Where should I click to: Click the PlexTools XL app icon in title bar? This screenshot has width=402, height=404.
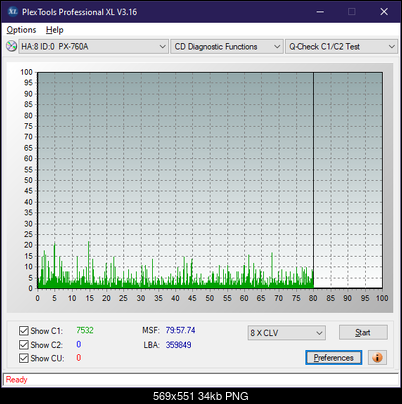12,12
